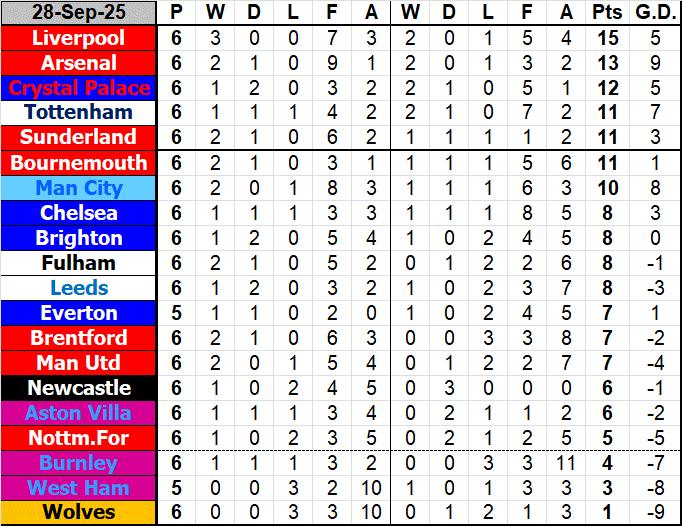Select the Wolves team cell
The image size is (682, 526).
click(x=79, y=513)
